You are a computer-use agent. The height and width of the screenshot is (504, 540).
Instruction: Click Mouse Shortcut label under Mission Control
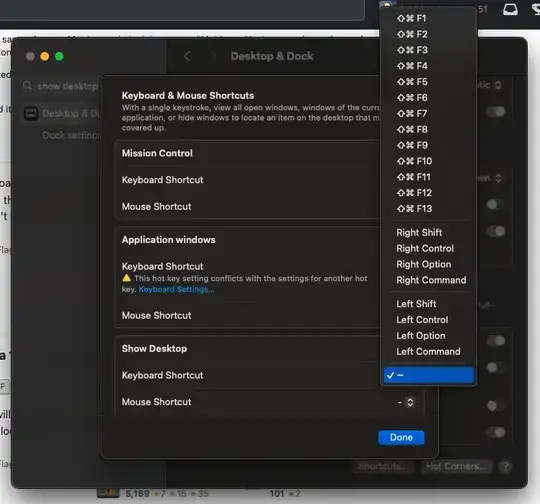(x=156, y=207)
